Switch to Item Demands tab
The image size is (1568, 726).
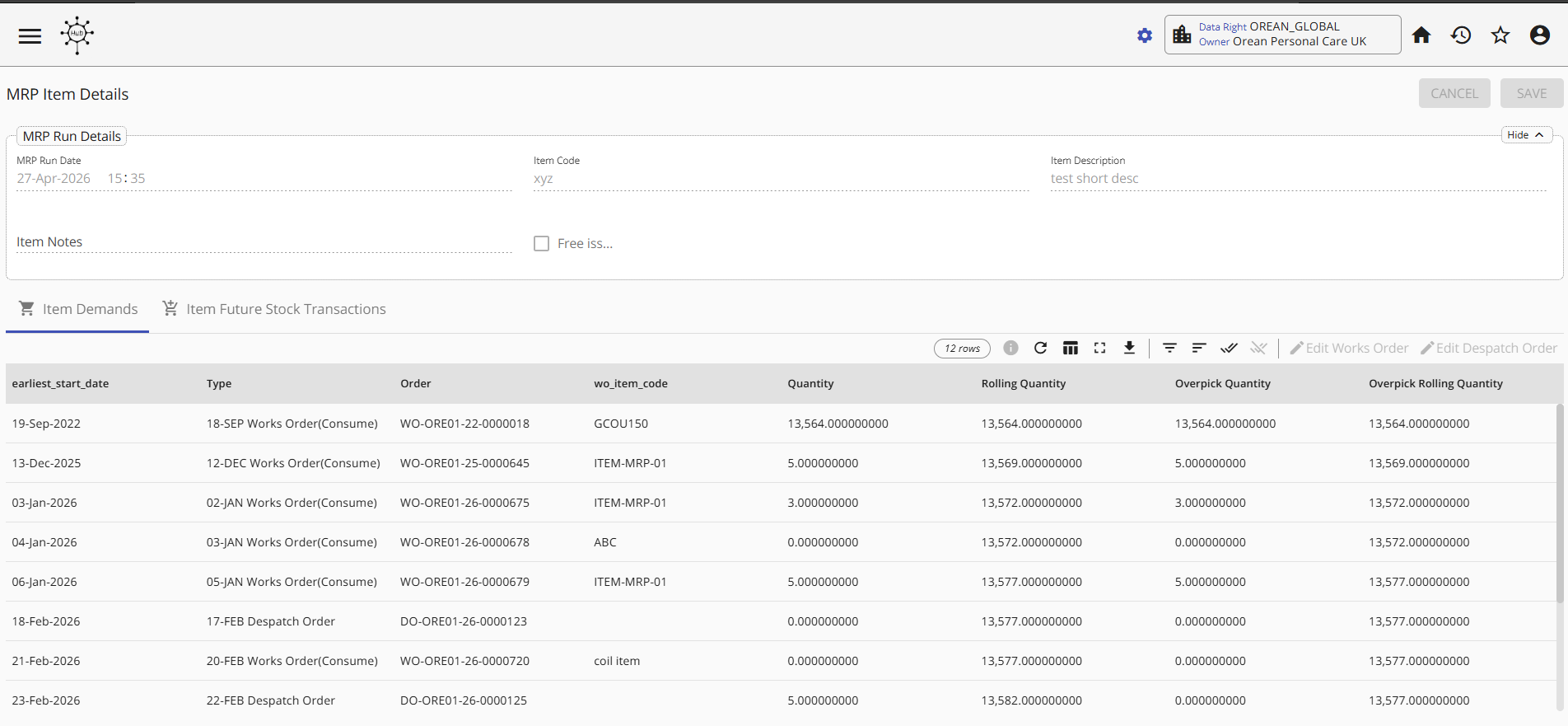(x=77, y=309)
